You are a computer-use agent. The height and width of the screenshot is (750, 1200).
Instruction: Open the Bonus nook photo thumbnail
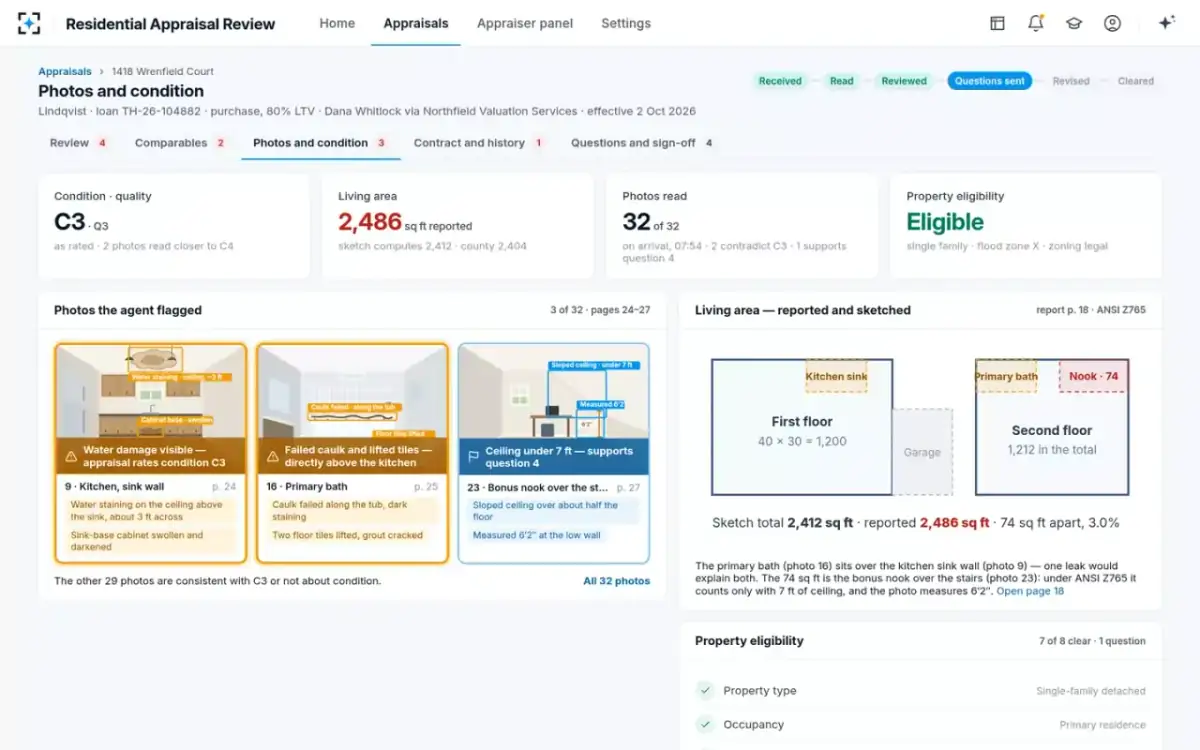554,409
